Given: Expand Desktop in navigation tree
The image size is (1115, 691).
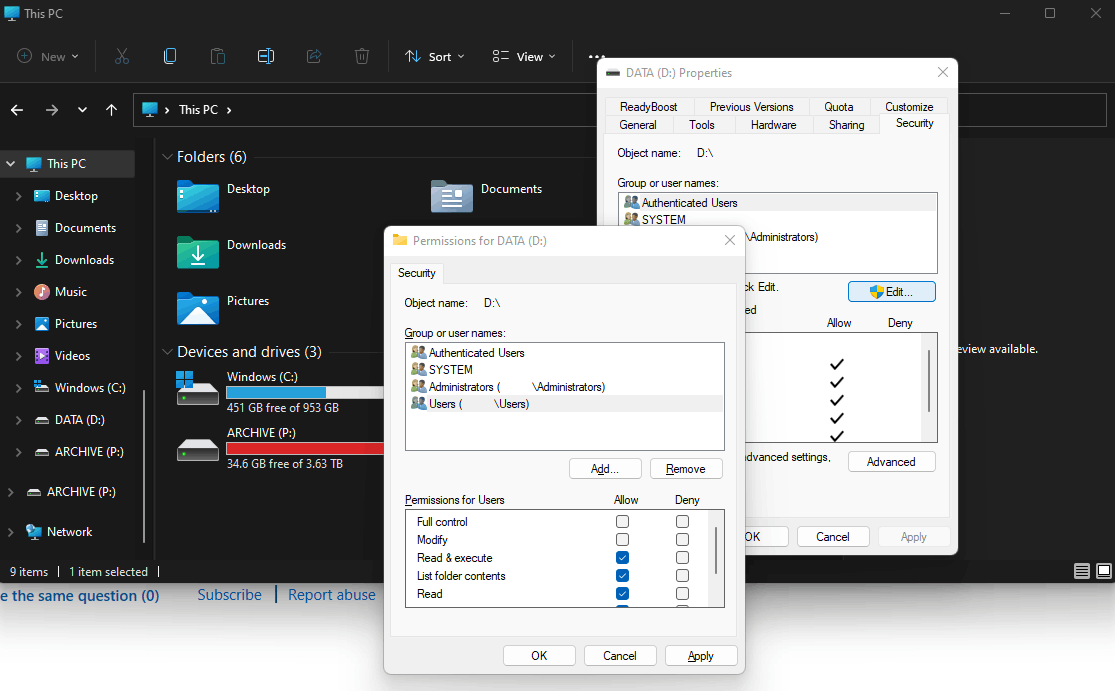Looking at the screenshot, I should coord(18,196).
